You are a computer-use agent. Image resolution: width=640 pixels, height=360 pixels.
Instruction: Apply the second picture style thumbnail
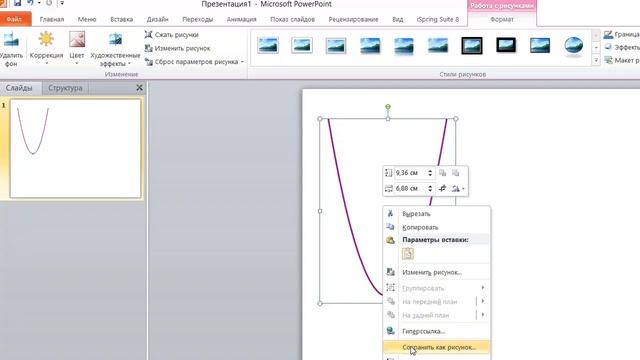pyautogui.click(x=302, y=45)
